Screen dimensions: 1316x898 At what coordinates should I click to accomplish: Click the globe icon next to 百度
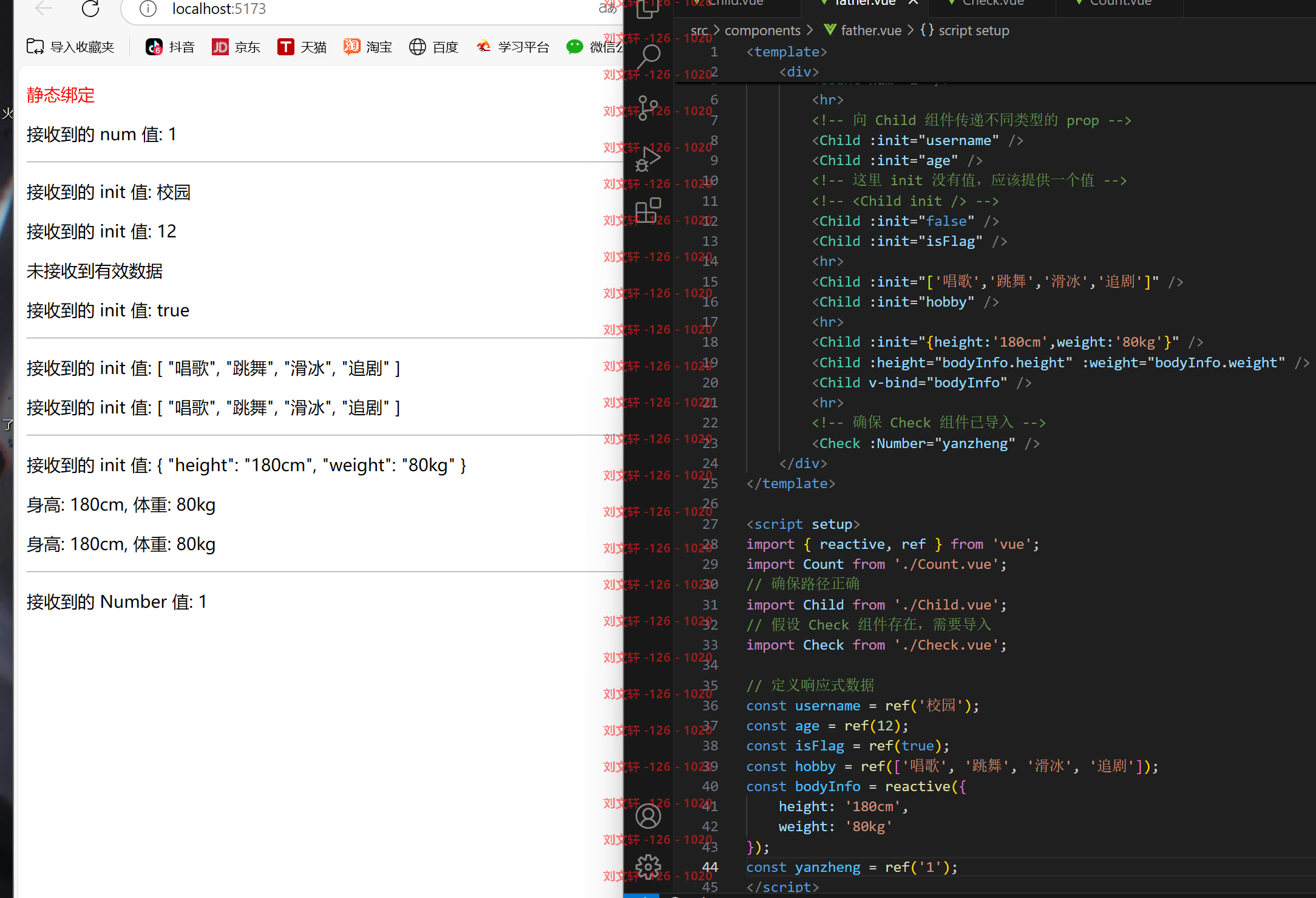[418, 47]
